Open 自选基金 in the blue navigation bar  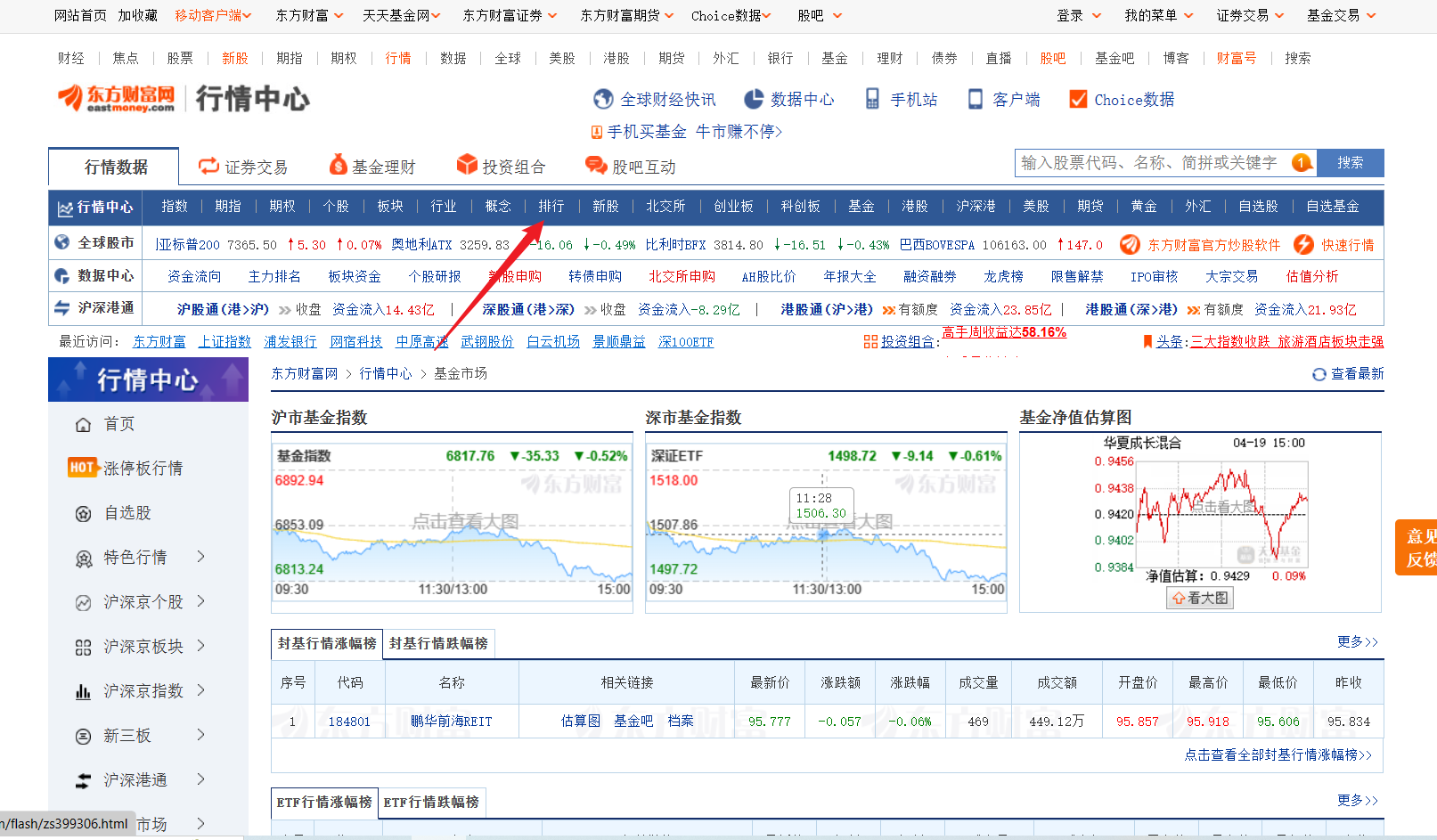coord(1333,207)
